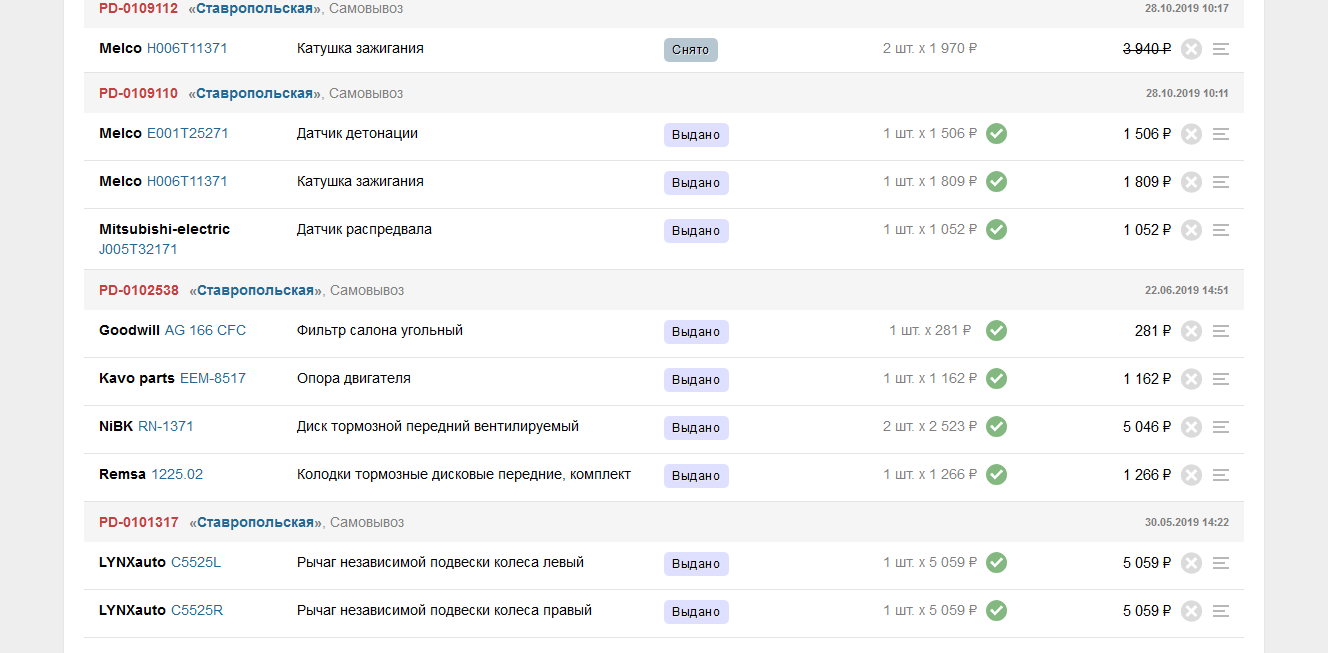Click the green checkmark for Фильтр салона угольный
Image resolution: width=1328 pixels, height=653 pixels.
point(996,330)
